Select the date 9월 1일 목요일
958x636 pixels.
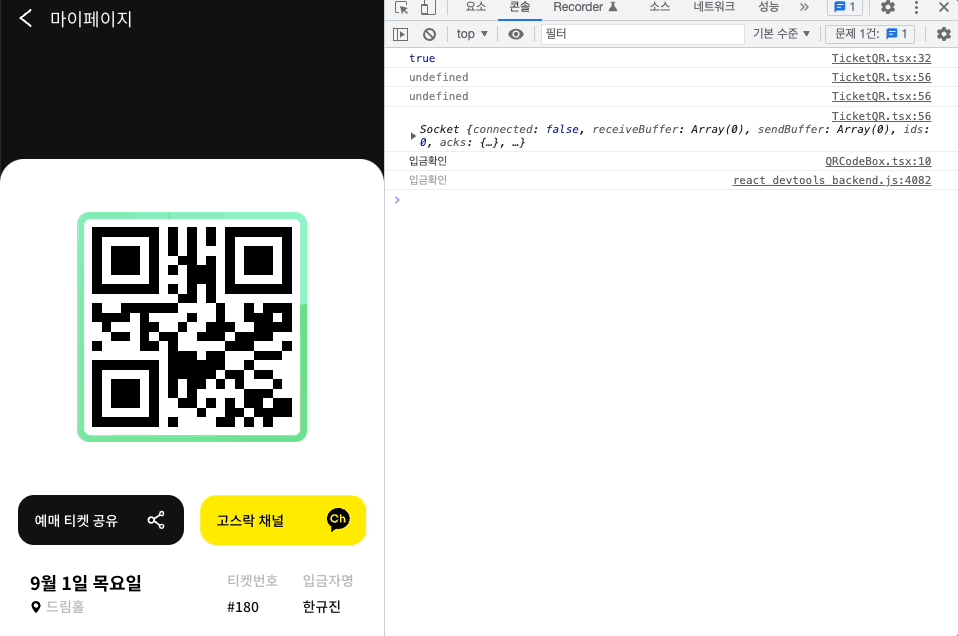(x=86, y=583)
